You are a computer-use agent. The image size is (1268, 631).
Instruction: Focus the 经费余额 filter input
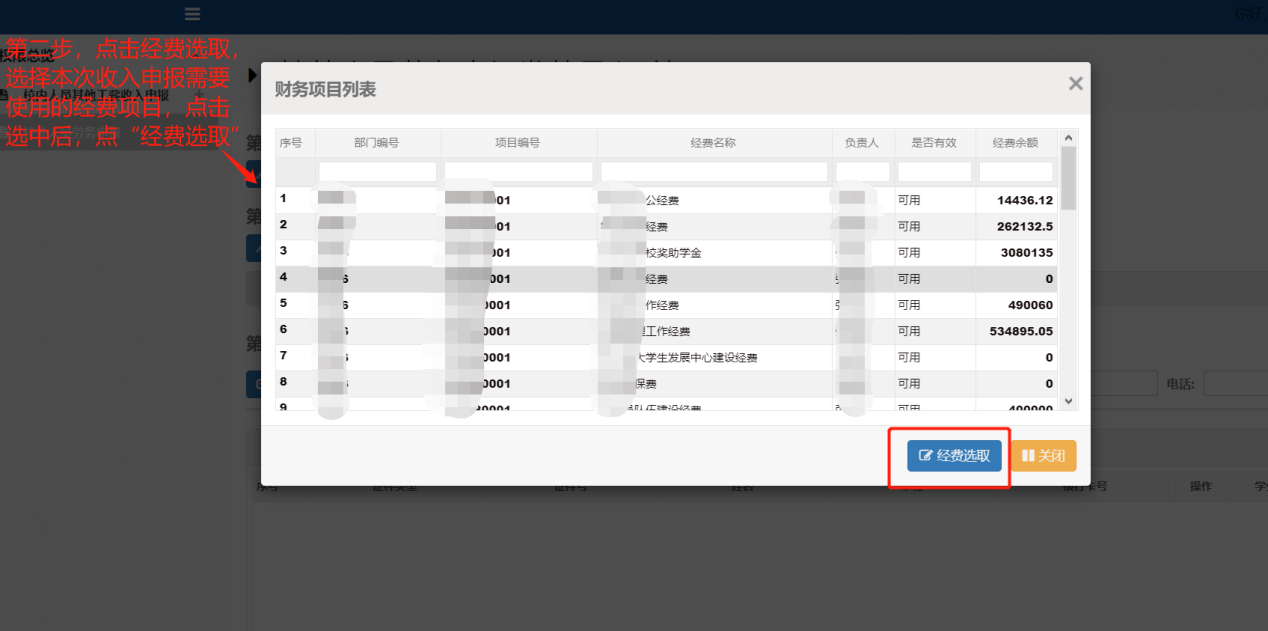[x=1015, y=172]
